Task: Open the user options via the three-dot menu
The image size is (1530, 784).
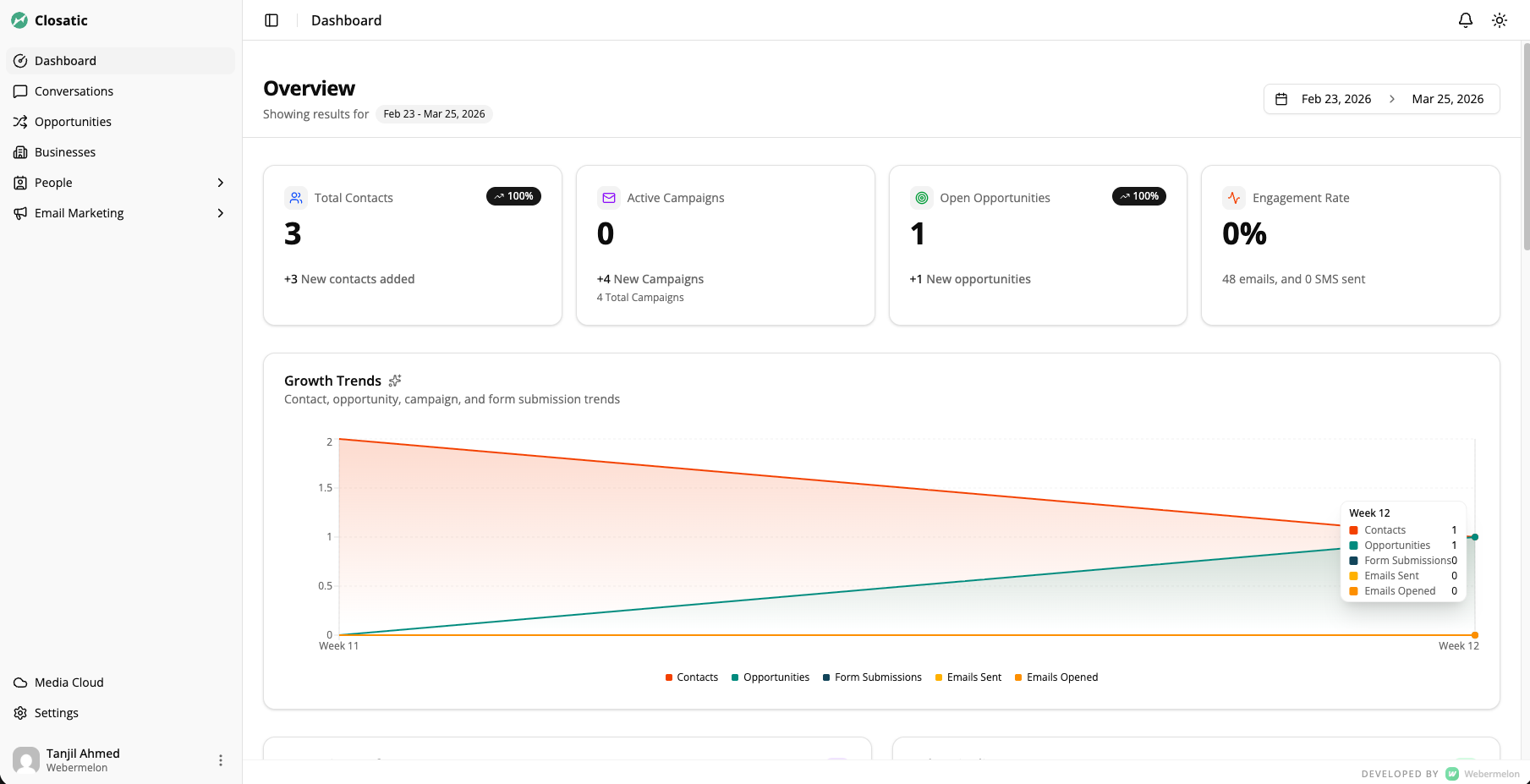Action: pos(221,759)
